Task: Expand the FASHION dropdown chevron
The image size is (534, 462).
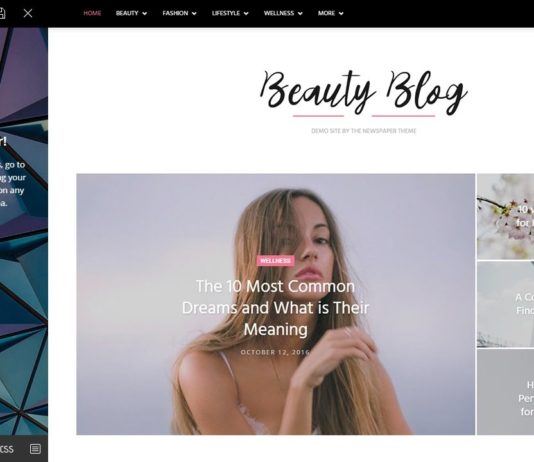Action: 194,14
